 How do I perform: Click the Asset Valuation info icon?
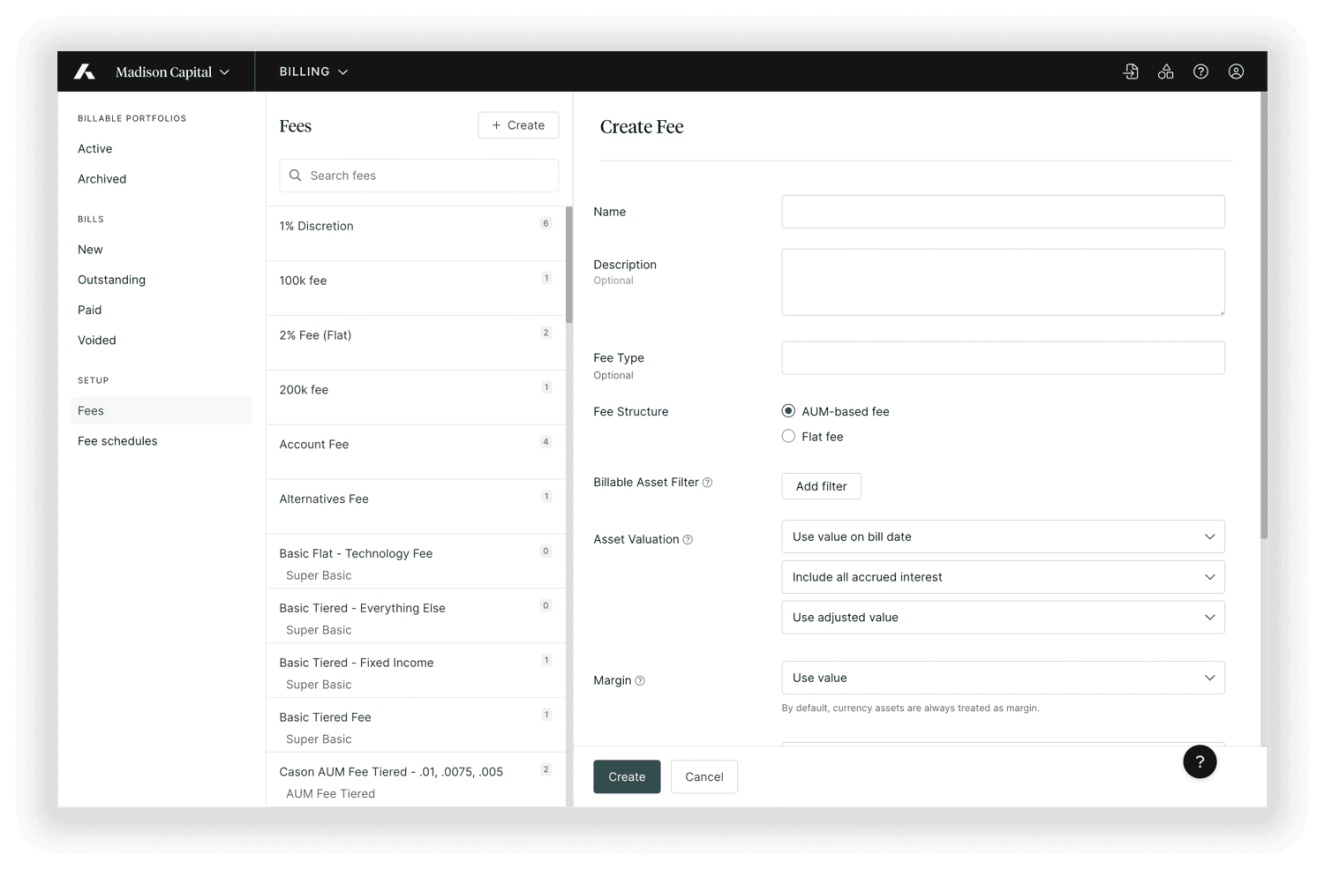click(x=687, y=540)
